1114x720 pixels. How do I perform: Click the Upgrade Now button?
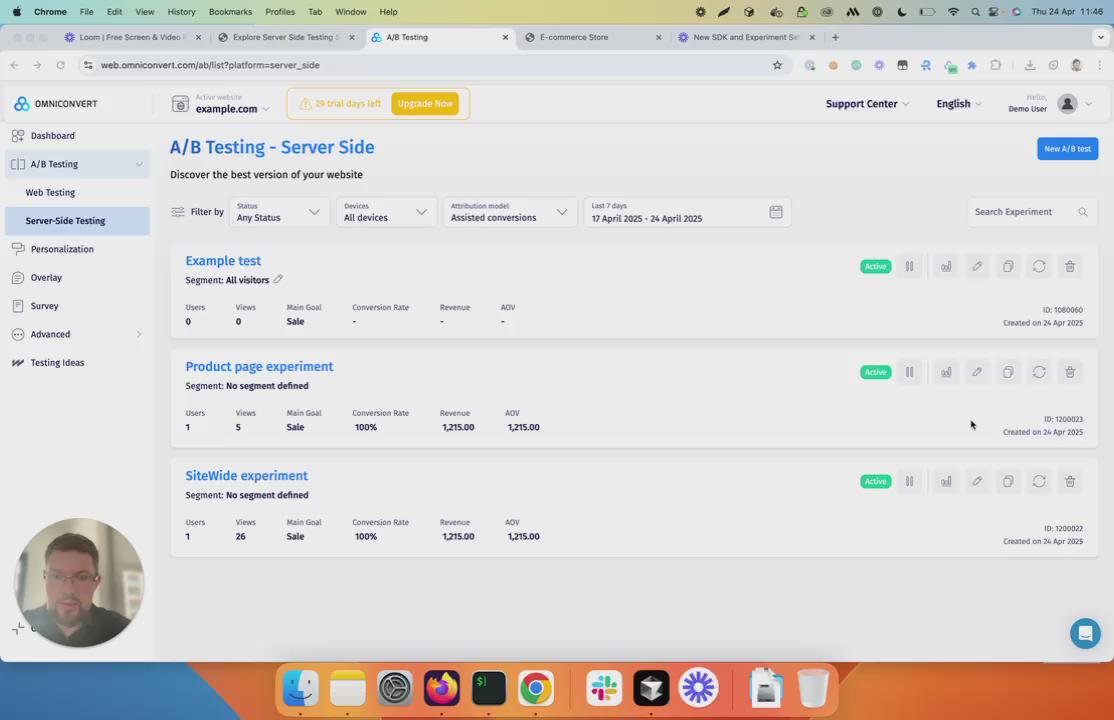(x=425, y=104)
